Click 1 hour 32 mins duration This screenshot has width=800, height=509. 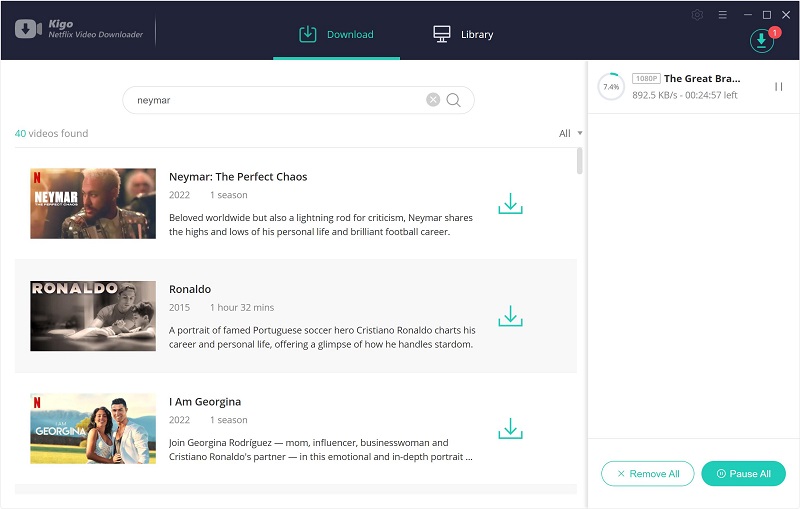242,308
